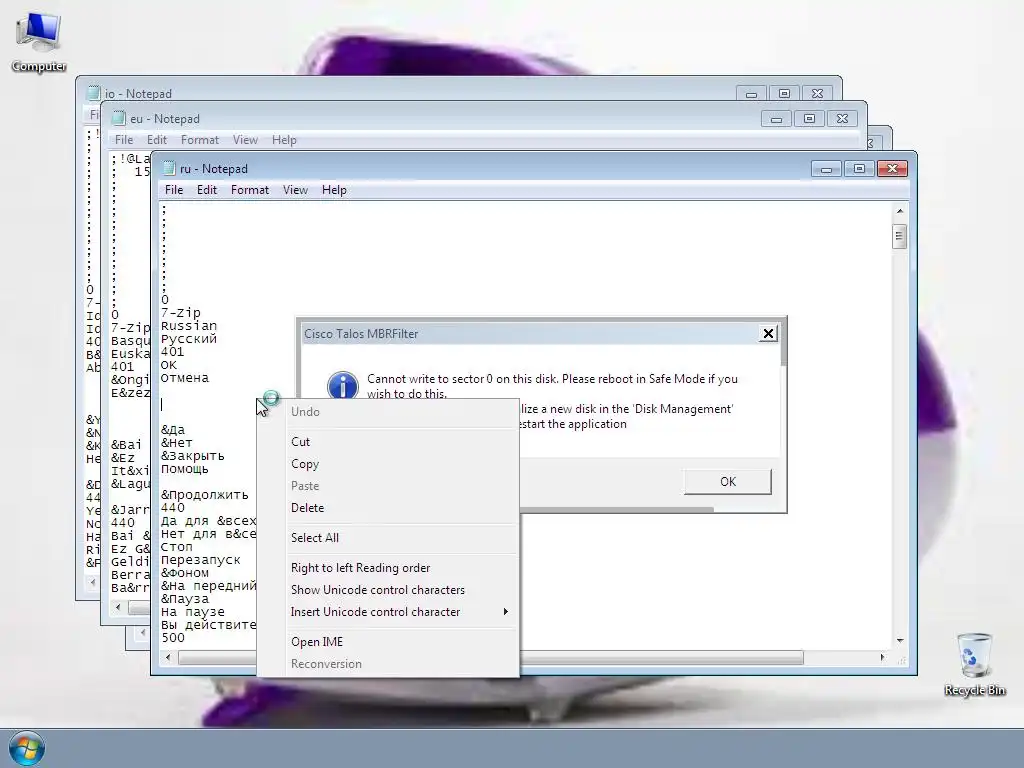The height and width of the screenshot is (768, 1024).
Task: Close the ru Notepad window
Action: click(x=892, y=169)
